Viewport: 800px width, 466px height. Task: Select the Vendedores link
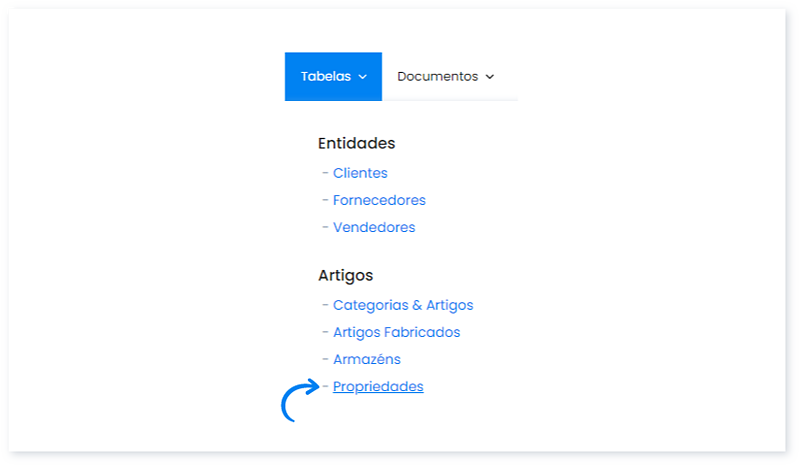[374, 227]
